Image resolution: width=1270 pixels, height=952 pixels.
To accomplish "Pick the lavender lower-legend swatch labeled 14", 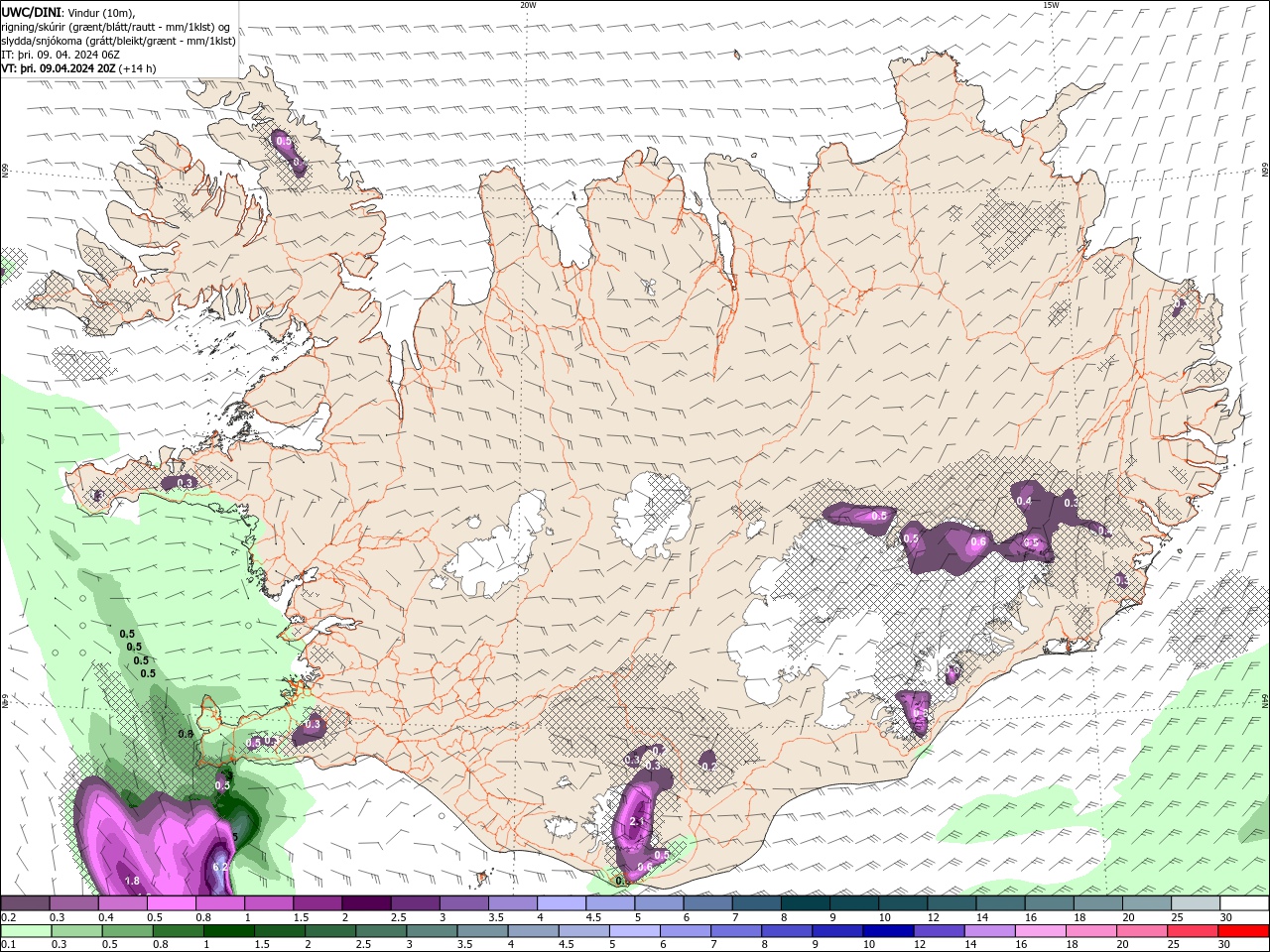I will 990,931.
